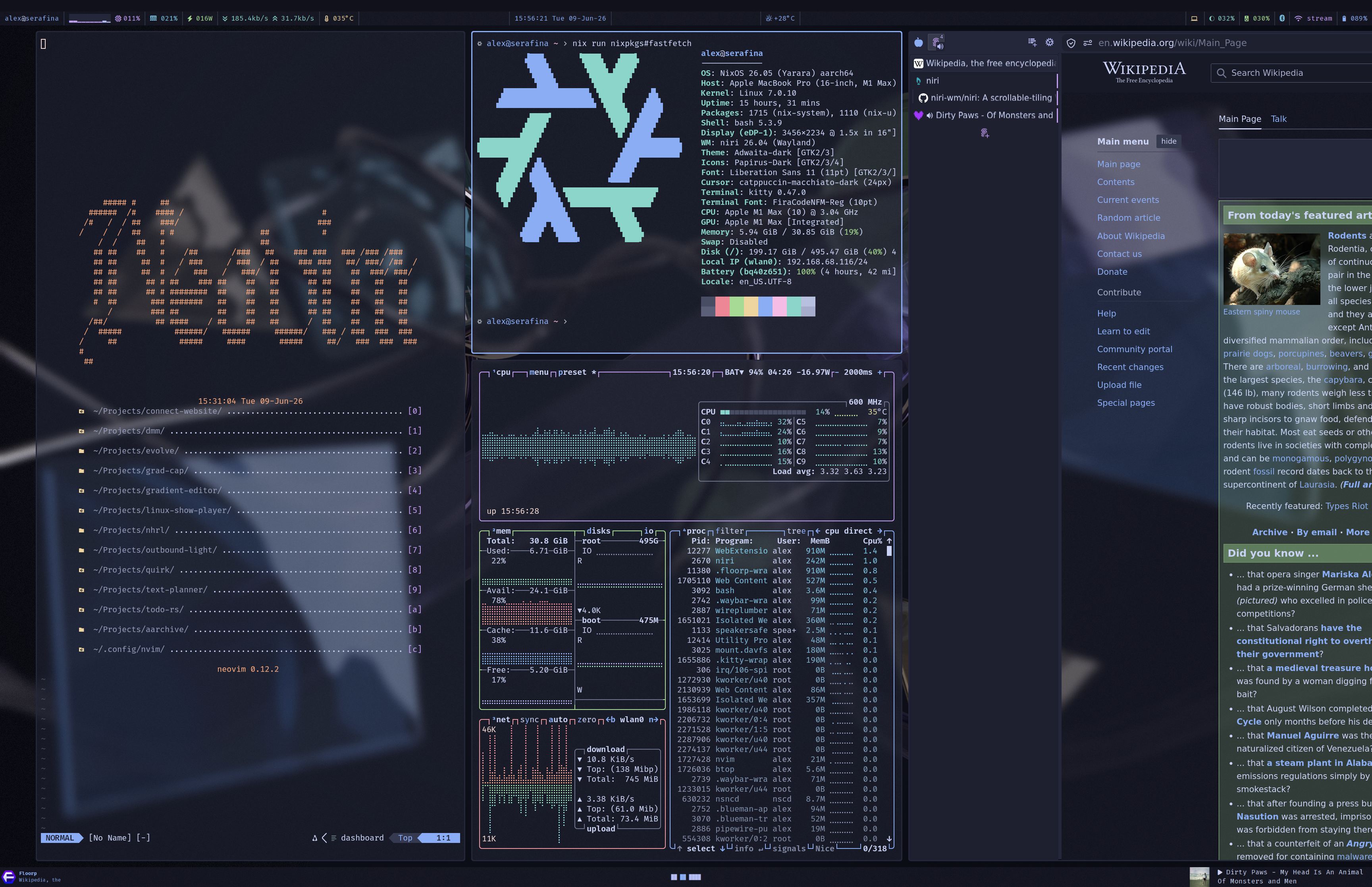
Task: Toggle zero in btop net box
Action: [587, 720]
